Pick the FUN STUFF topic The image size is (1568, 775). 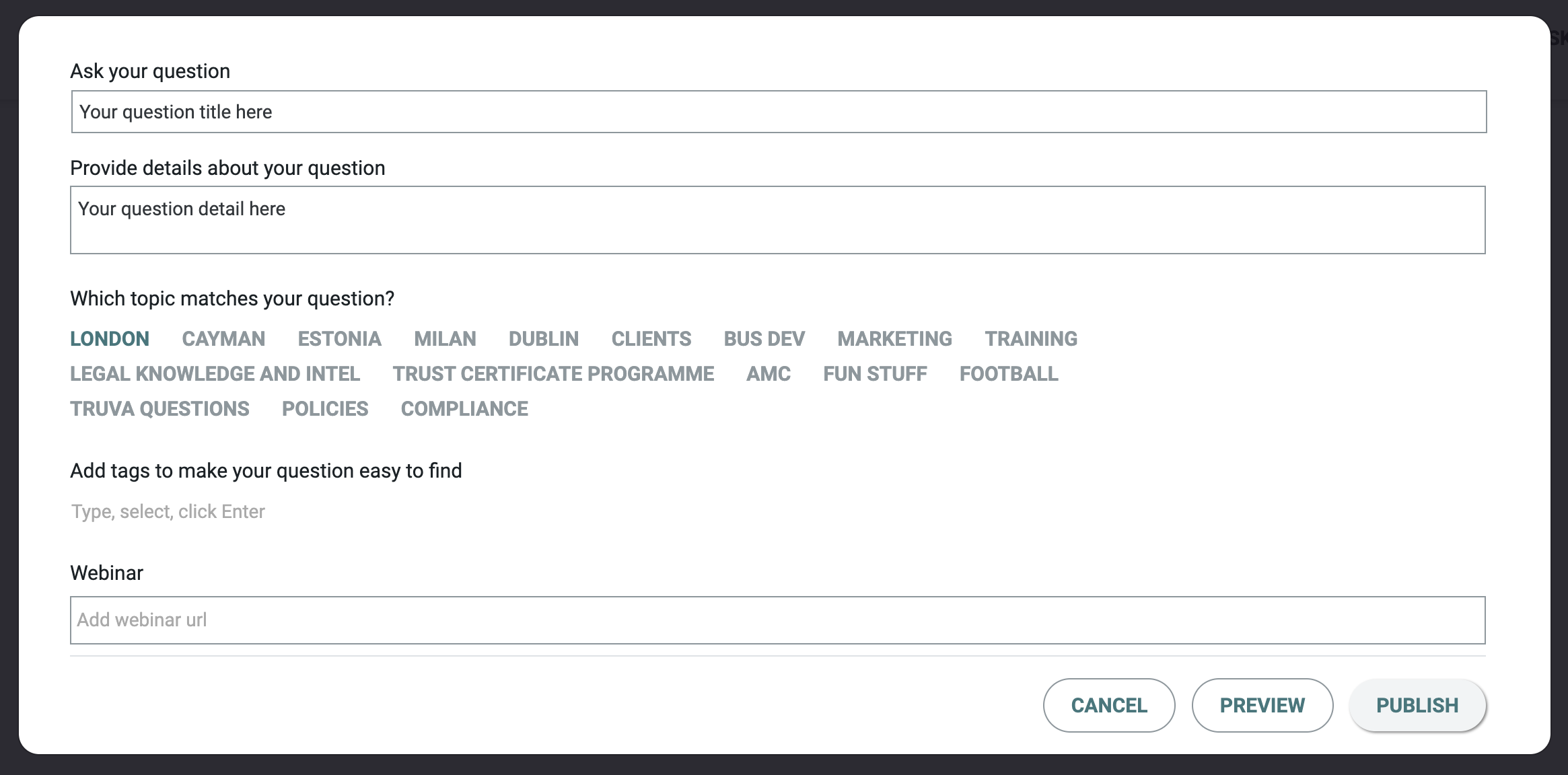pos(875,373)
